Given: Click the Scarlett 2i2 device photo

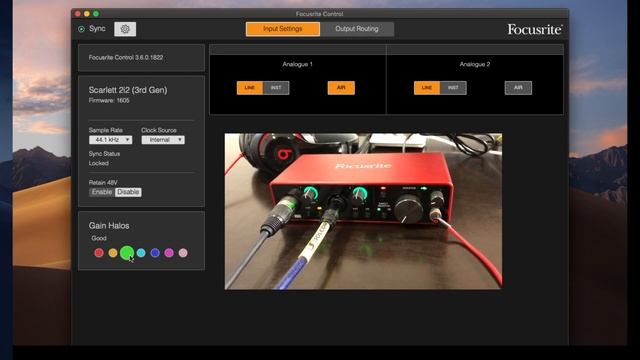Looking at the screenshot, I should click(363, 211).
